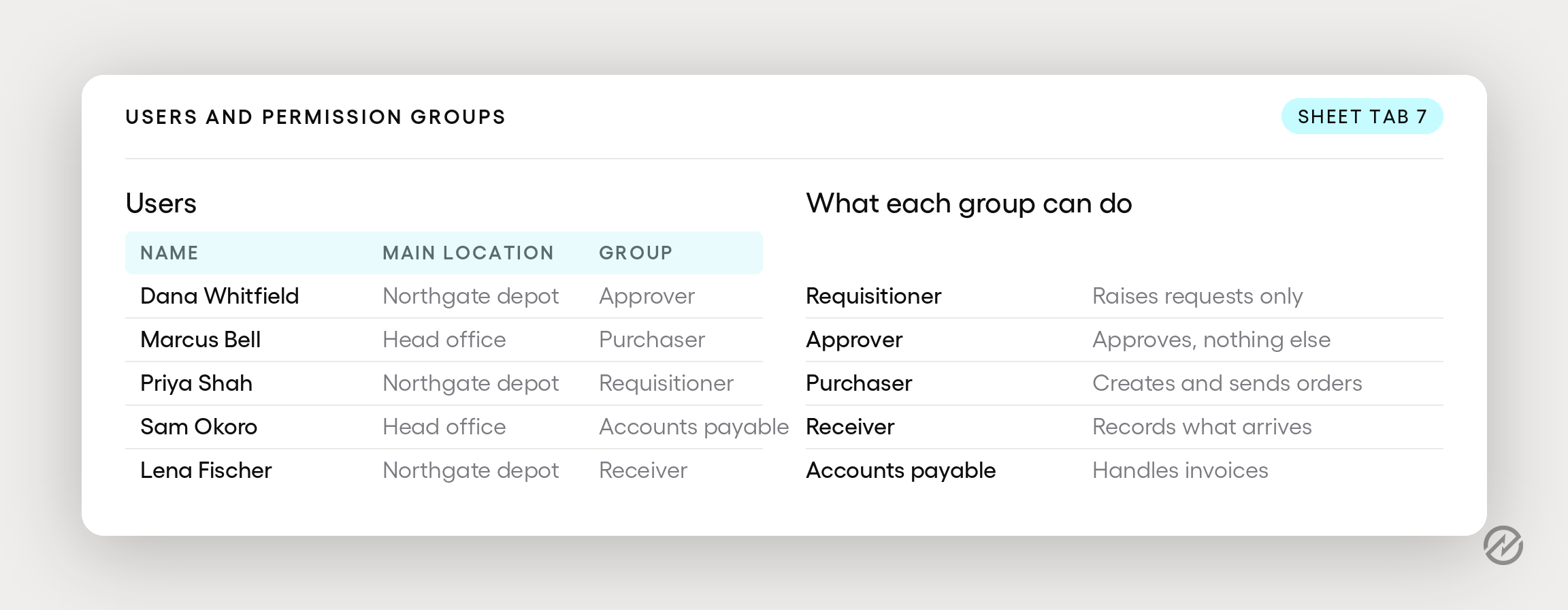Select the Lena Fischer name cell
The image size is (1568, 610).
pyautogui.click(x=206, y=470)
